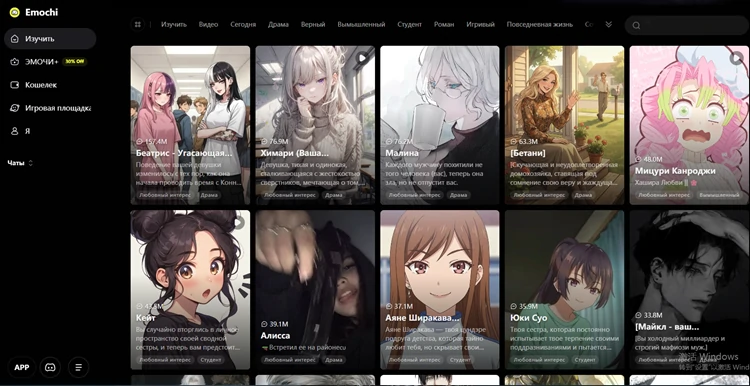Play video on Мицури Канроджи card
Viewport: 750px width, 386px height.
click(x=737, y=58)
